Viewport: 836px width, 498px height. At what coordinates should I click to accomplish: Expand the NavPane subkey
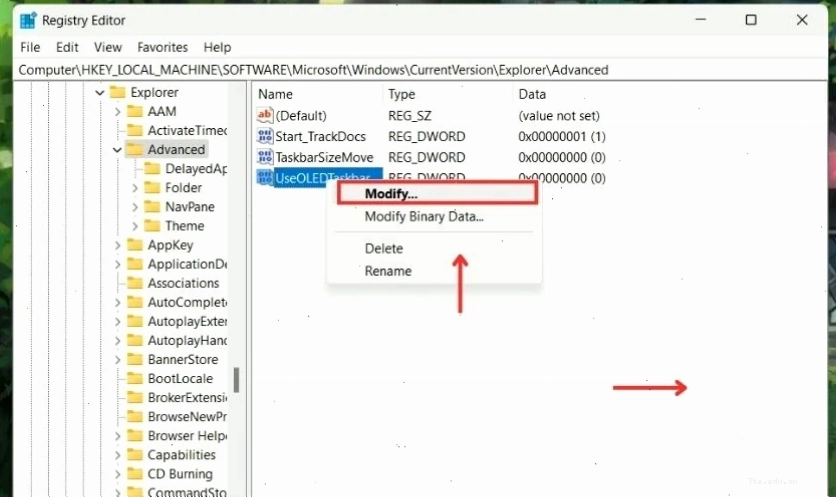pyautogui.click(x=135, y=207)
